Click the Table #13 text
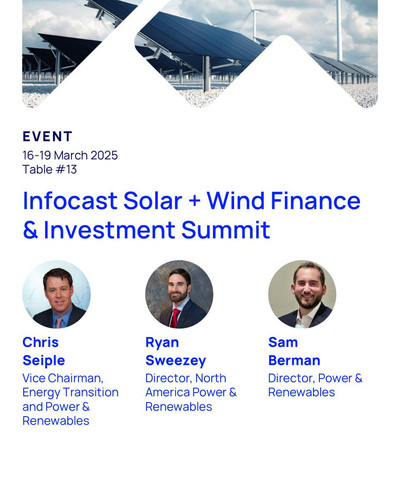 (x=50, y=169)
